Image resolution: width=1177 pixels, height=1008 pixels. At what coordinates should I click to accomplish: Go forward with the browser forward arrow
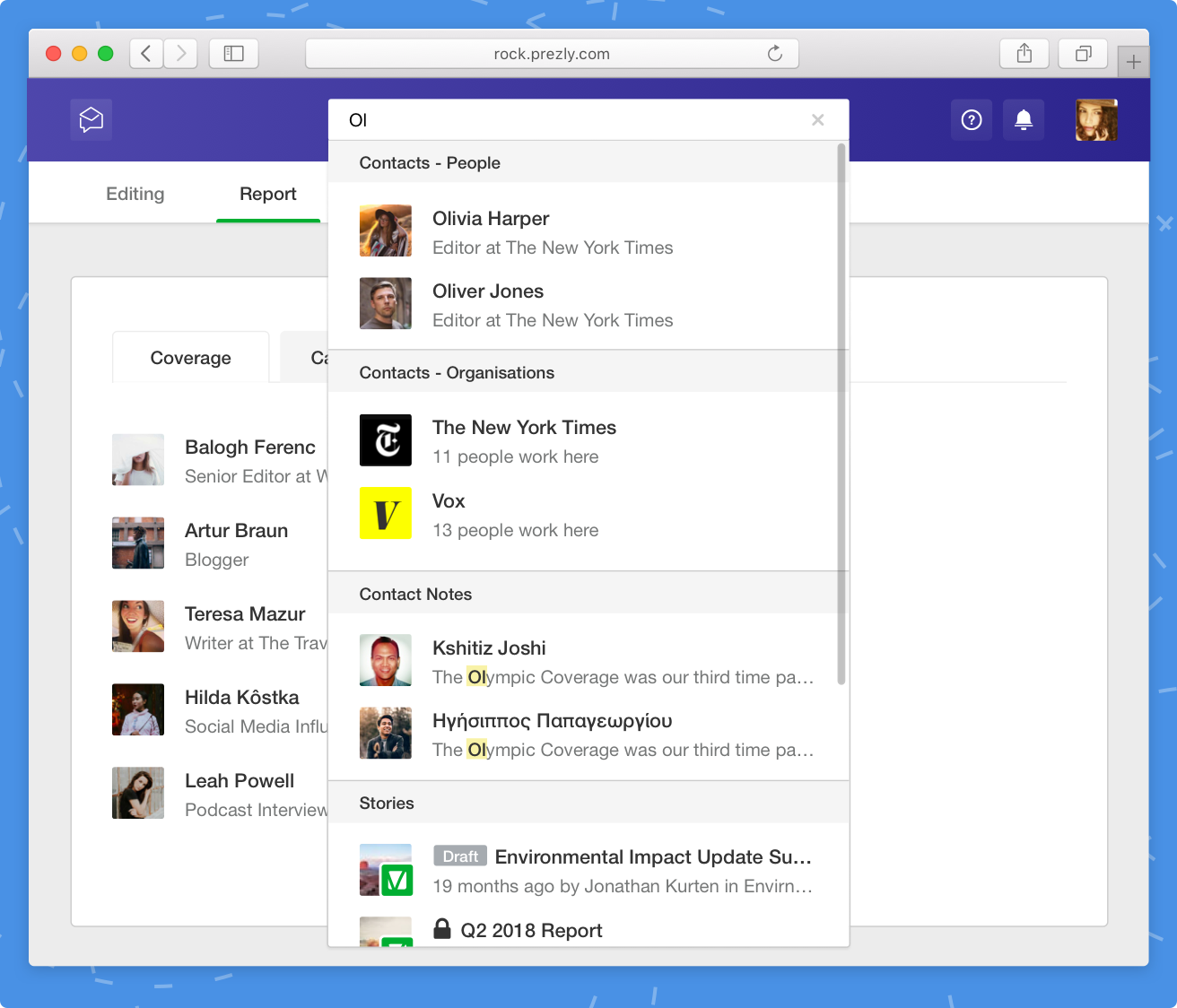pyautogui.click(x=180, y=54)
